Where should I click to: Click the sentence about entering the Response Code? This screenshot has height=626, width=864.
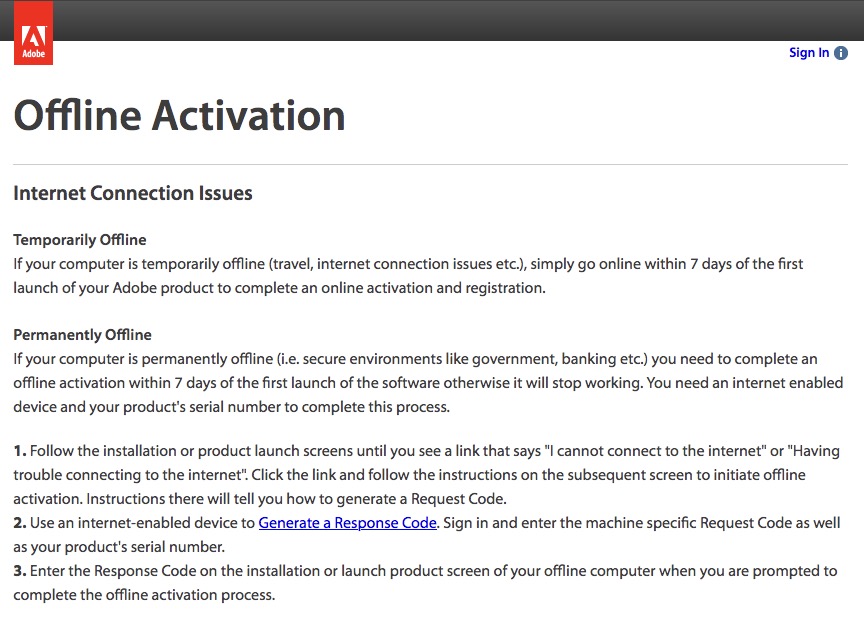point(425,582)
